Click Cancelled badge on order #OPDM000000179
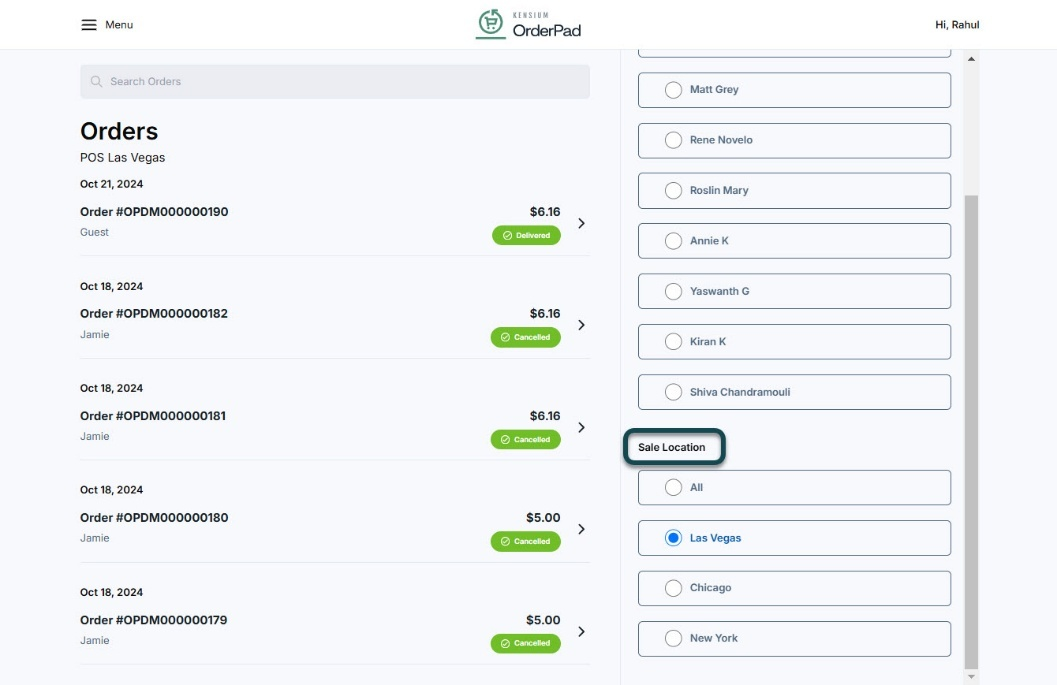Screen dimensions: 1057x685 coord(526,643)
